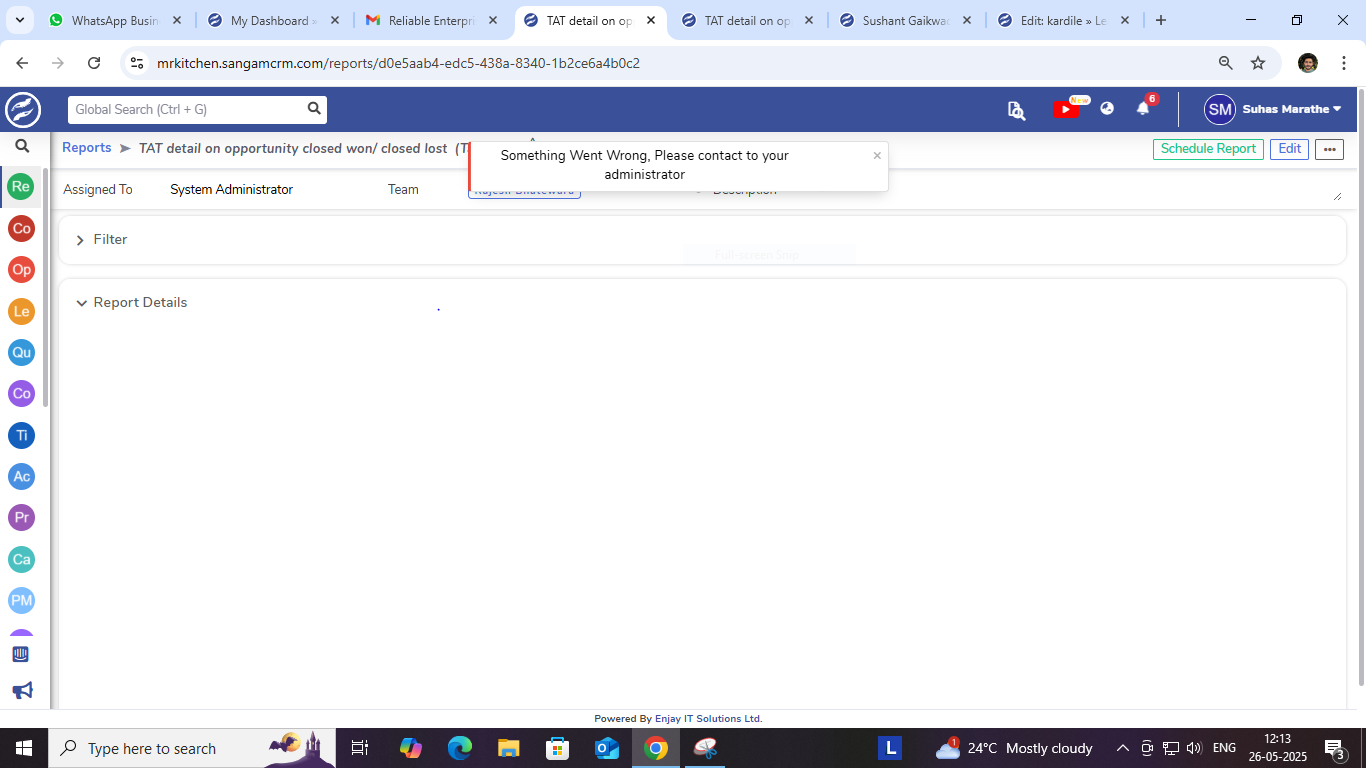The image size is (1366, 768).
Task: Open the Pr module in the sidebar
Action: pyautogui.click(x=21, y=518)
